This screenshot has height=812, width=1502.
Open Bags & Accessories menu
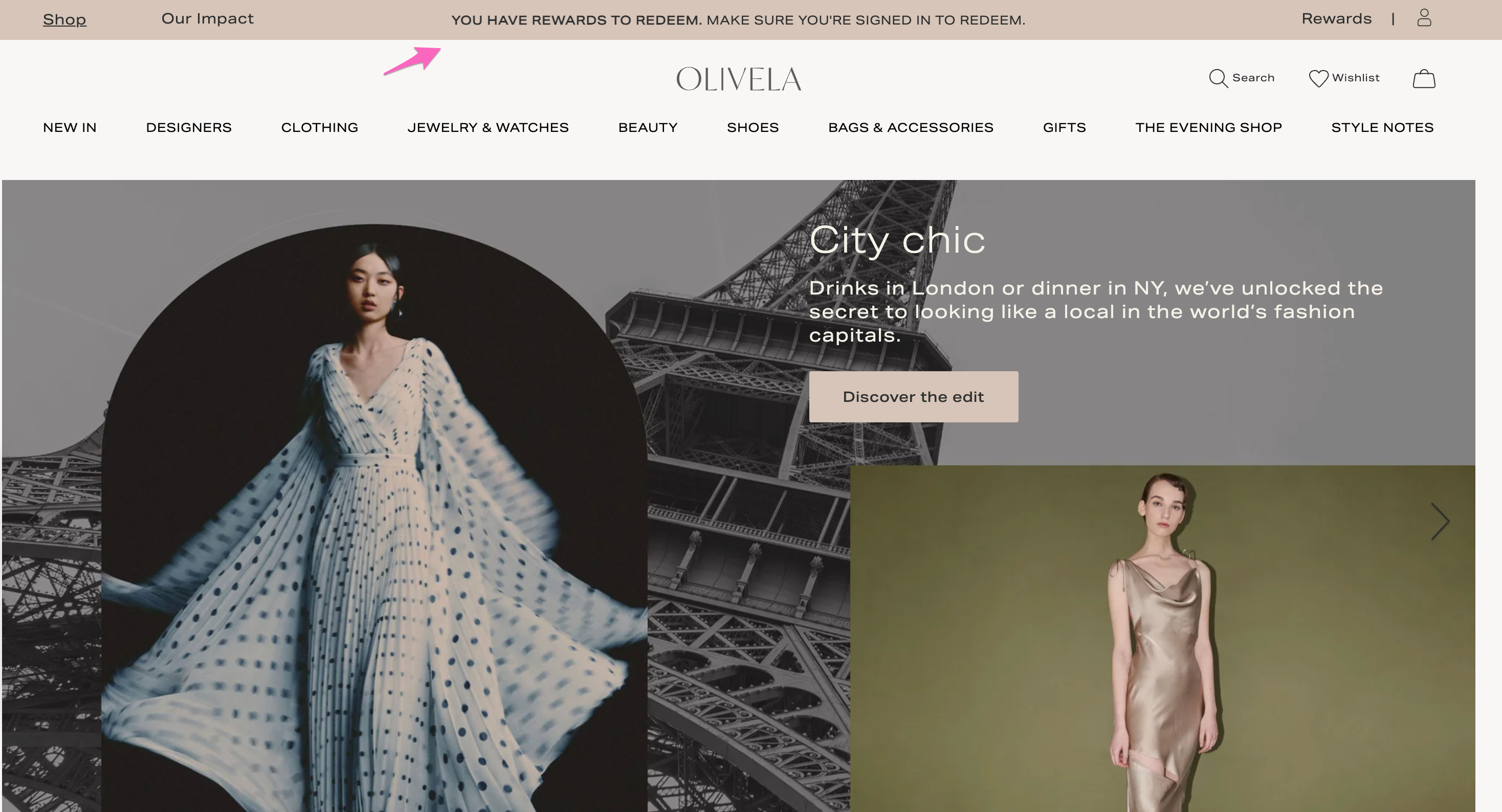(911, 128)
